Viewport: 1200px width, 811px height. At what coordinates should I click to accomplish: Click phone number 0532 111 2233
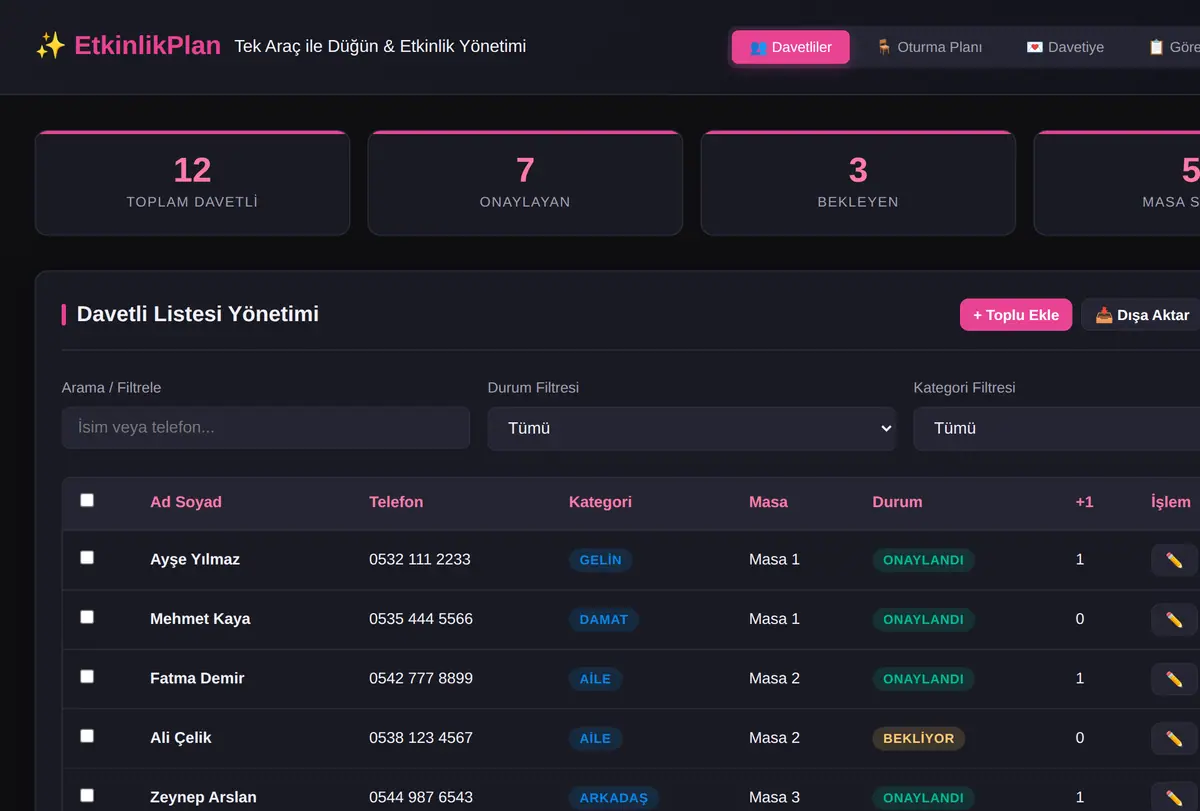(x=420, y=559)
